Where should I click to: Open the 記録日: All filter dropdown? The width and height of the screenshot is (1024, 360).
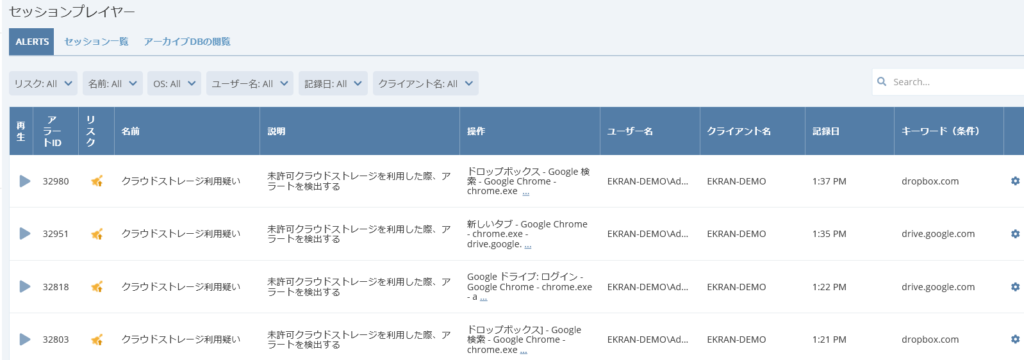click(x=333, y=83)
